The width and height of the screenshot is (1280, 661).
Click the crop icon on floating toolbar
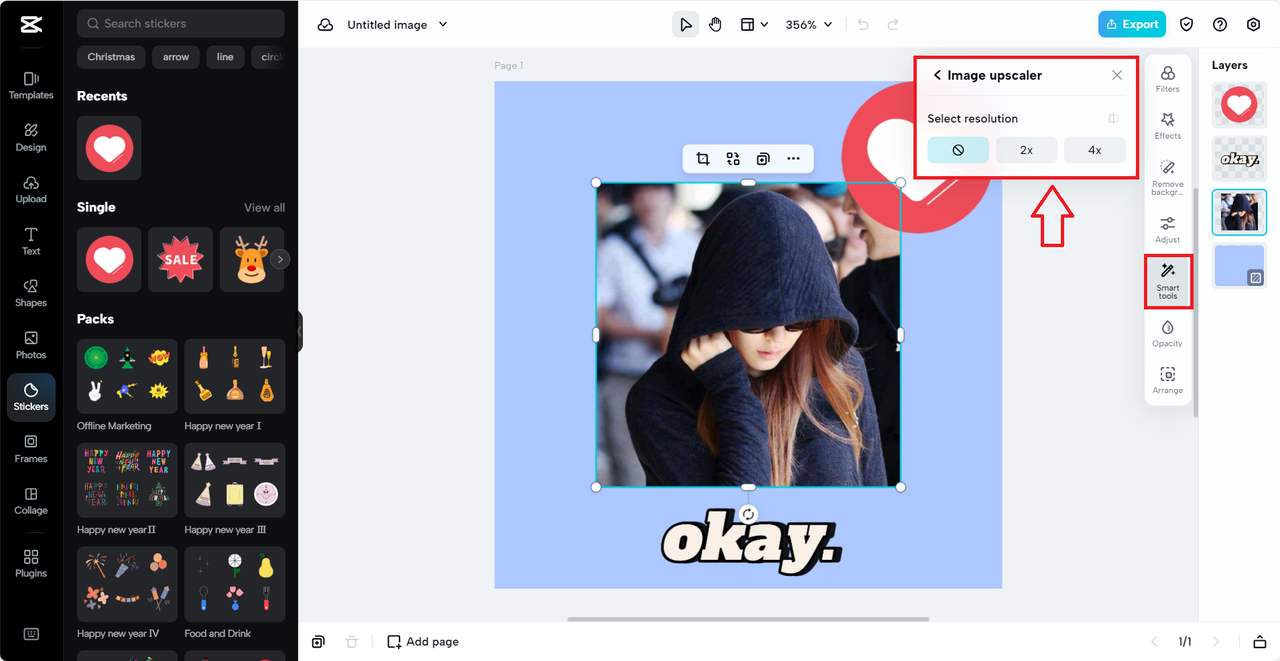(703, 159)
